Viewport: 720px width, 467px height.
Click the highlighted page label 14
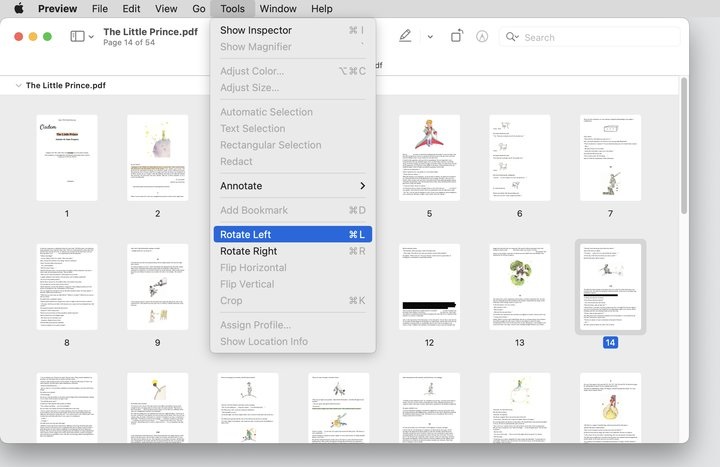click(x=610, y=343)
